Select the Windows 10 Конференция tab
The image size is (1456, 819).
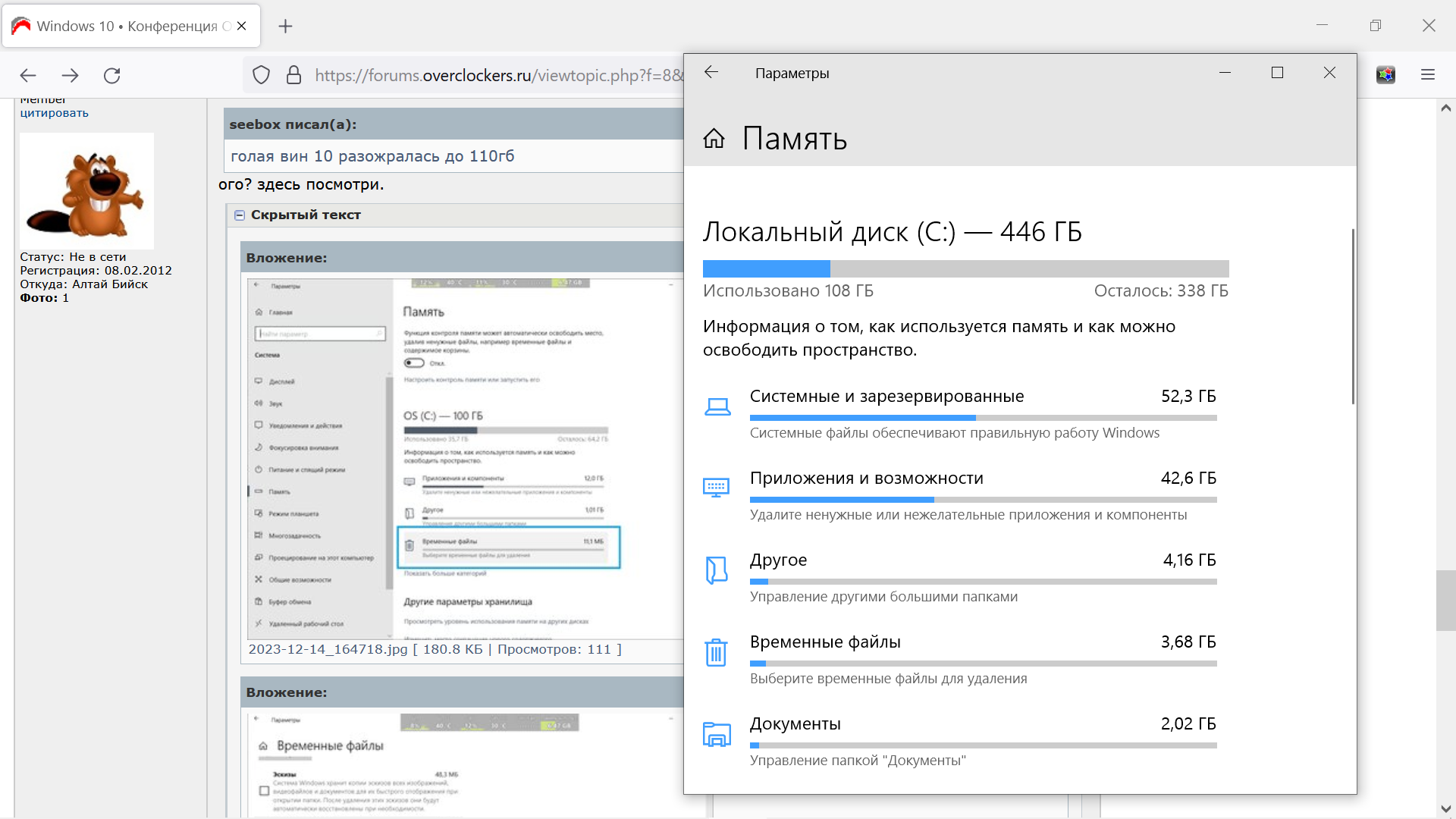[125, 27]
